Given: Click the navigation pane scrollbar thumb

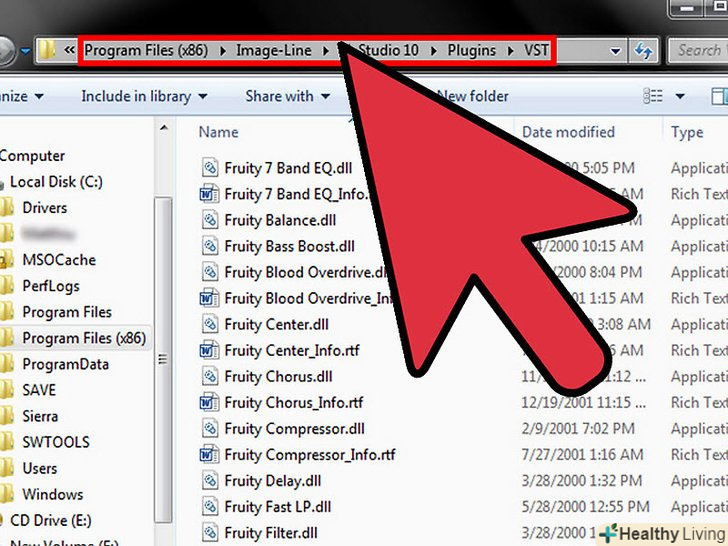Looking at the screenshot, I should 163,360.
